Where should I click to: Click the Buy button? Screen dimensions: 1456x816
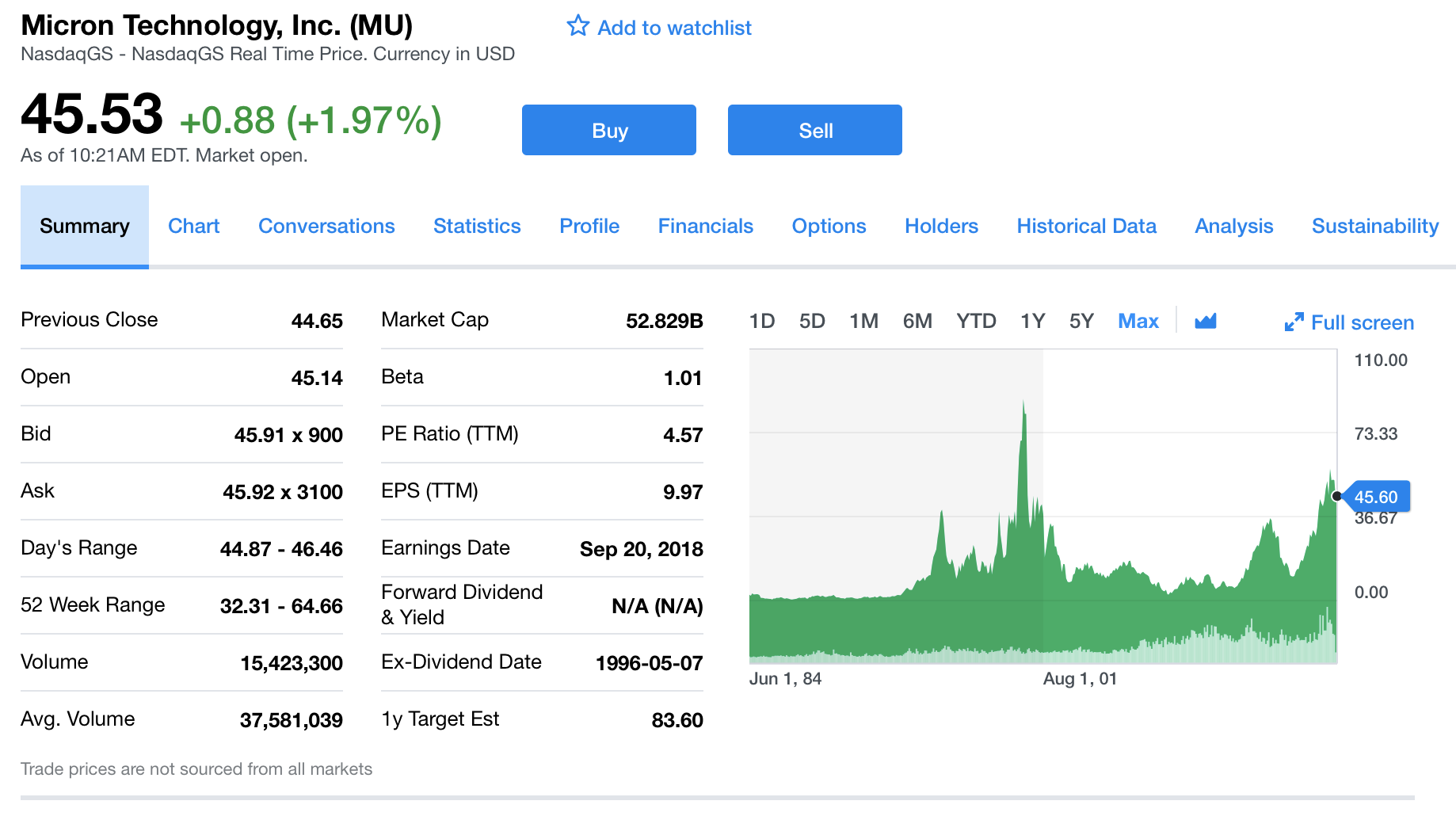coord(609,130)
